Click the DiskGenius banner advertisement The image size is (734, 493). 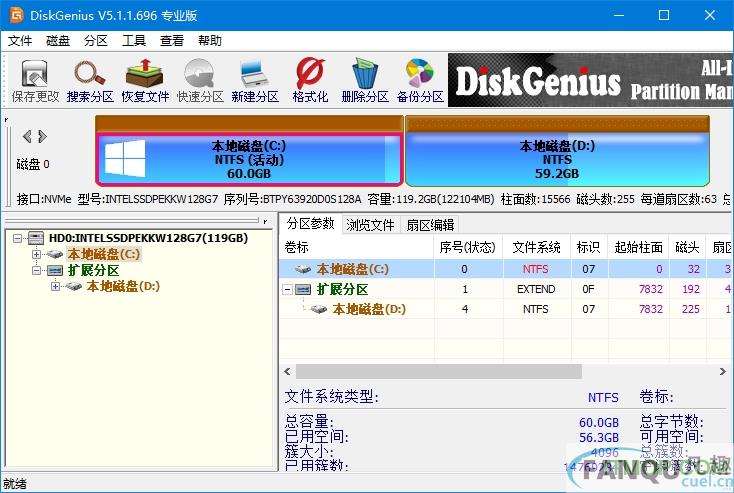point(591,80)
